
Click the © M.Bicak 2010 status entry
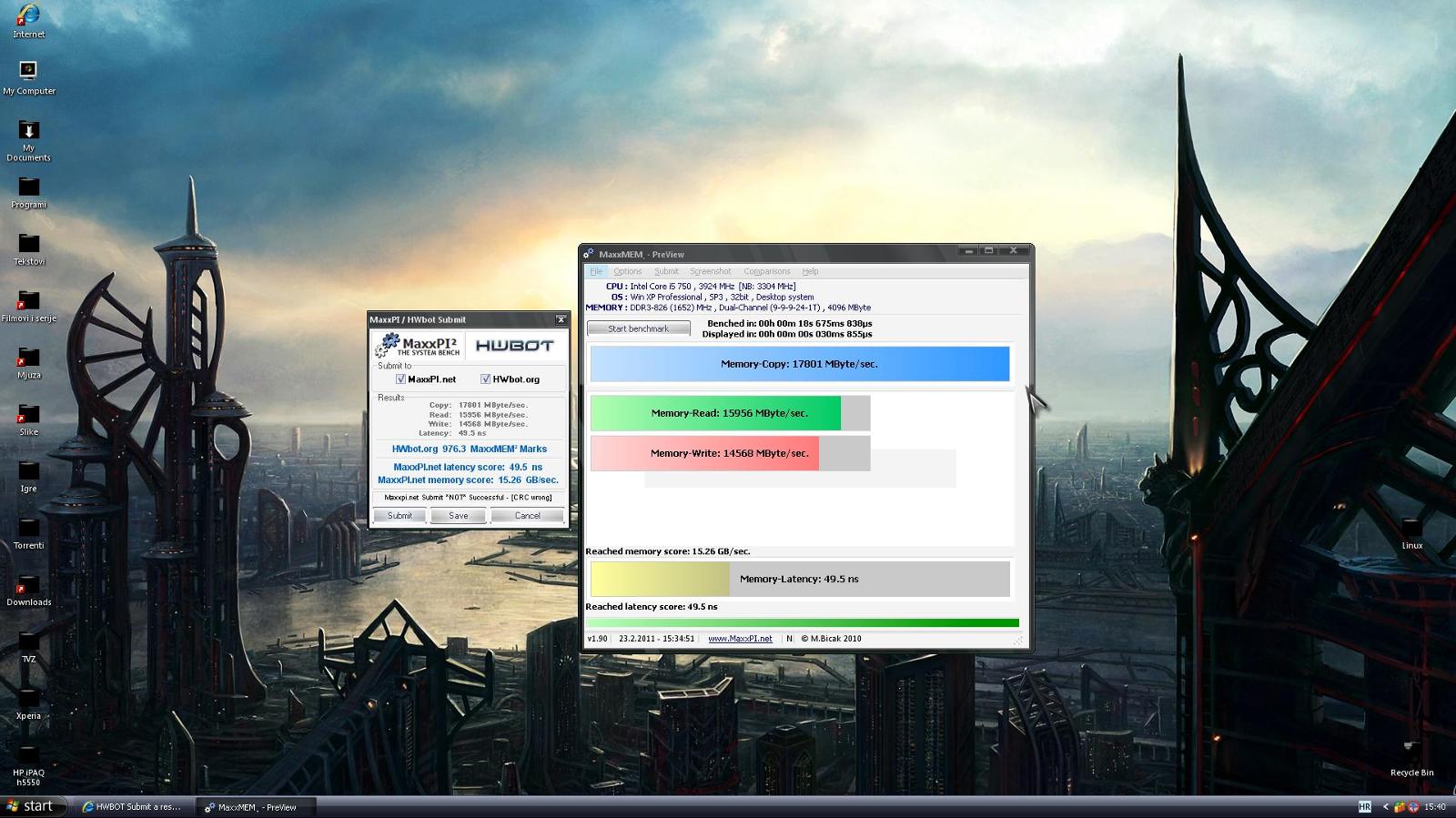pos(831,639)
